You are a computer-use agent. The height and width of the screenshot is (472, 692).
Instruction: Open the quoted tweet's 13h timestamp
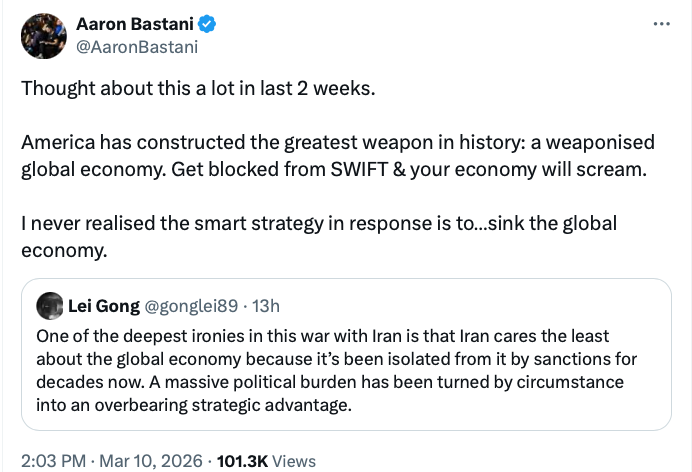tap(268, 306)
